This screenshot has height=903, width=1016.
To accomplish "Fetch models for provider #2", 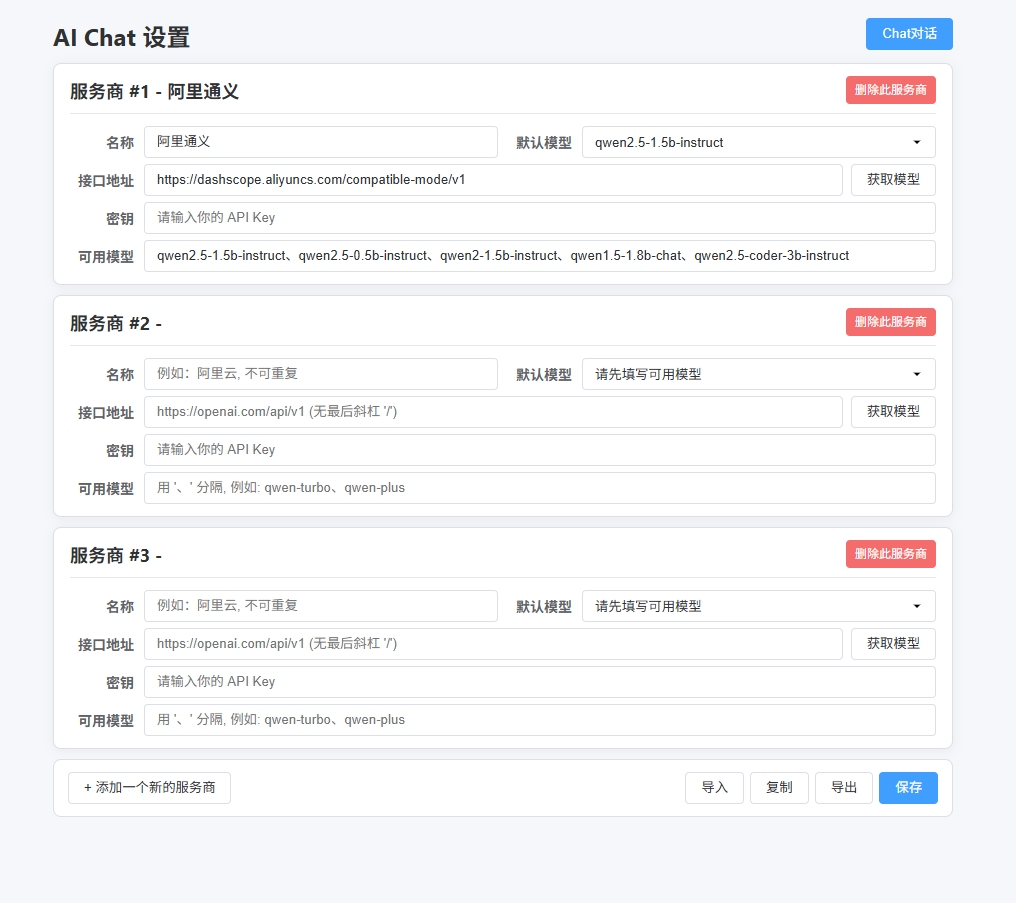I will point(893,412).
